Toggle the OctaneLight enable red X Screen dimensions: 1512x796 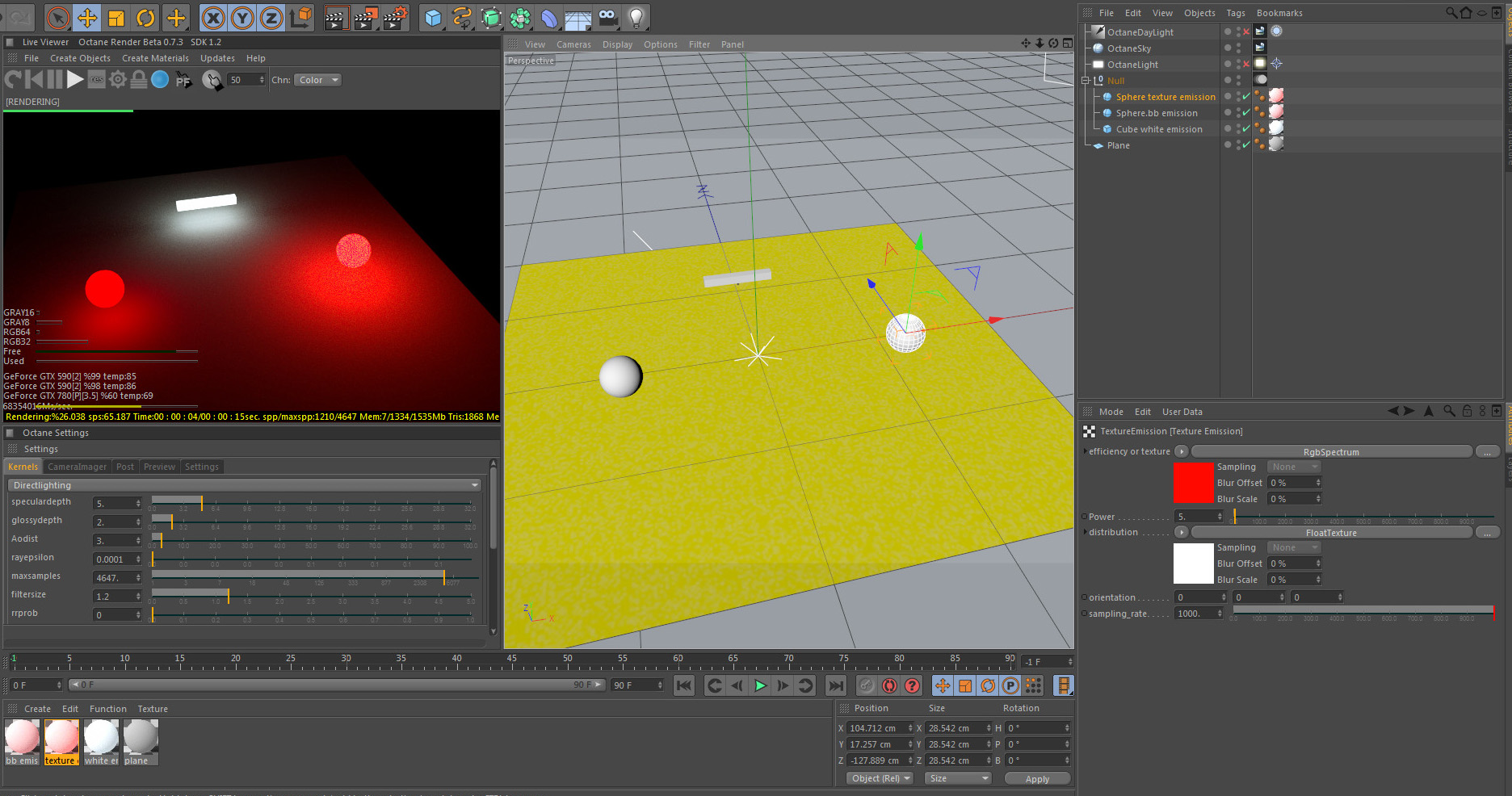[1245, 65]
